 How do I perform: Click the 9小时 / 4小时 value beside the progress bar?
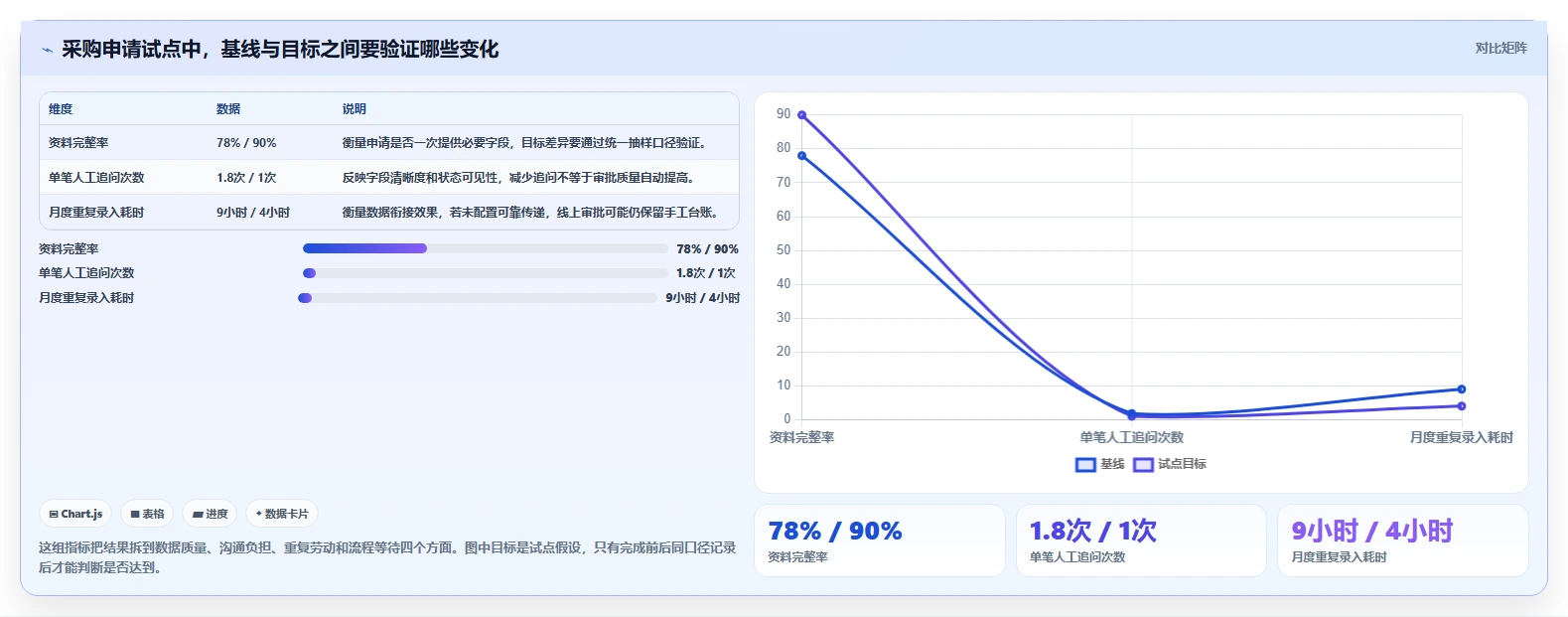tap(703, 298)
